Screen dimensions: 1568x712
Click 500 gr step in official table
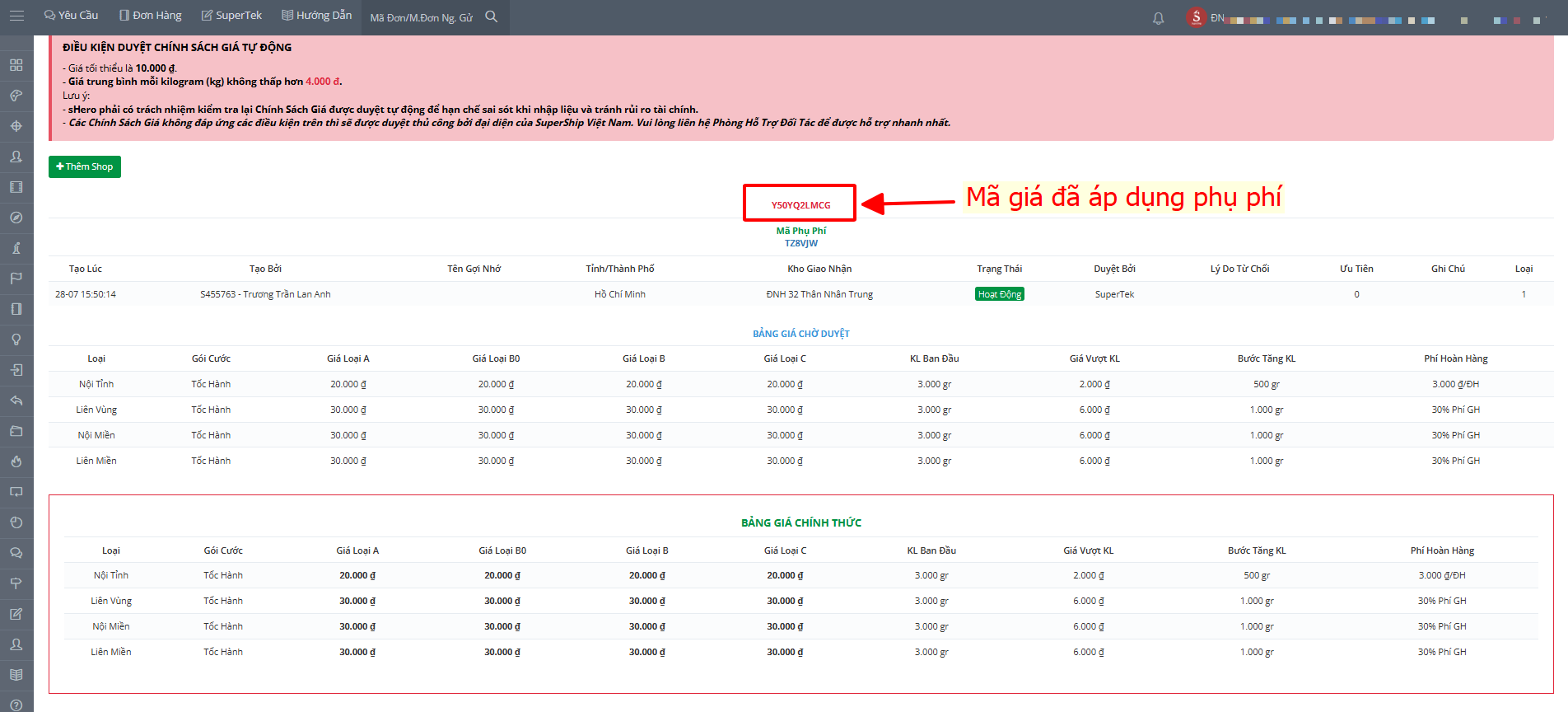point(1257,575)
